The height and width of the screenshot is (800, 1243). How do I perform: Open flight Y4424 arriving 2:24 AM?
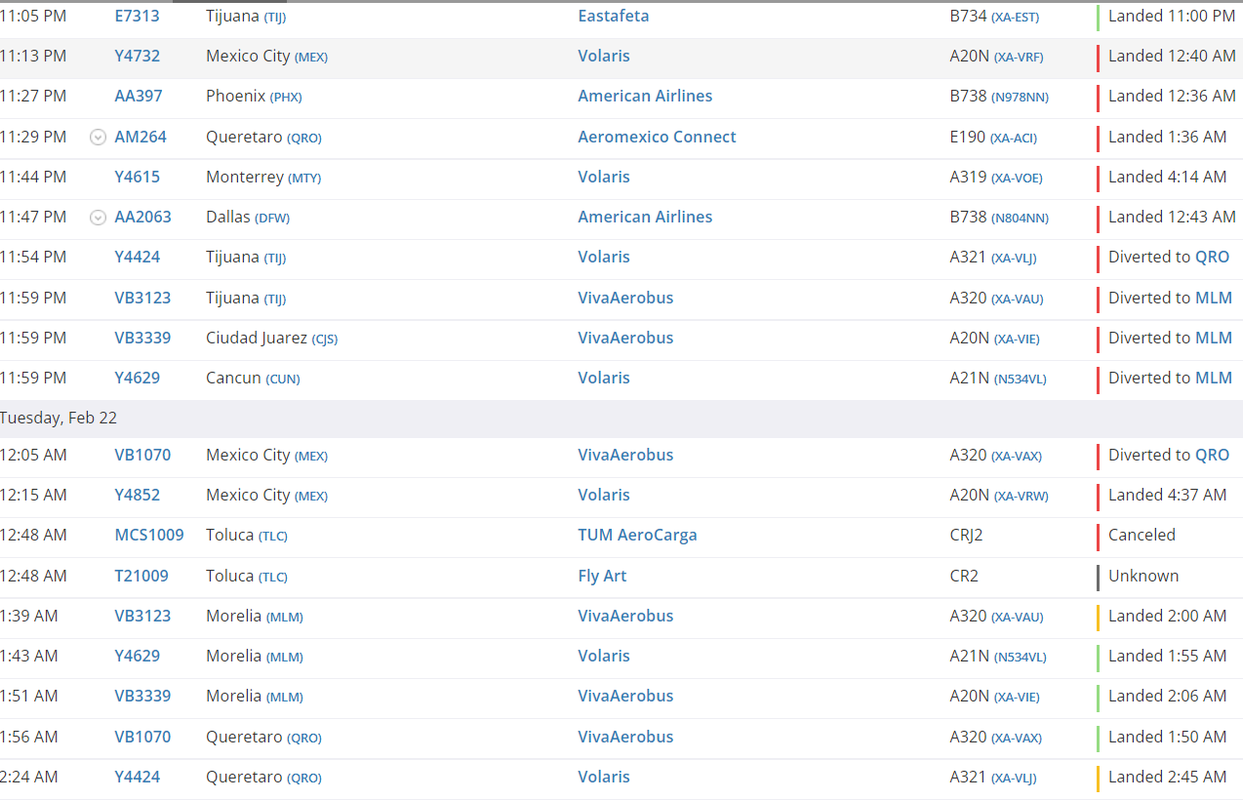(x=137, y=777)
